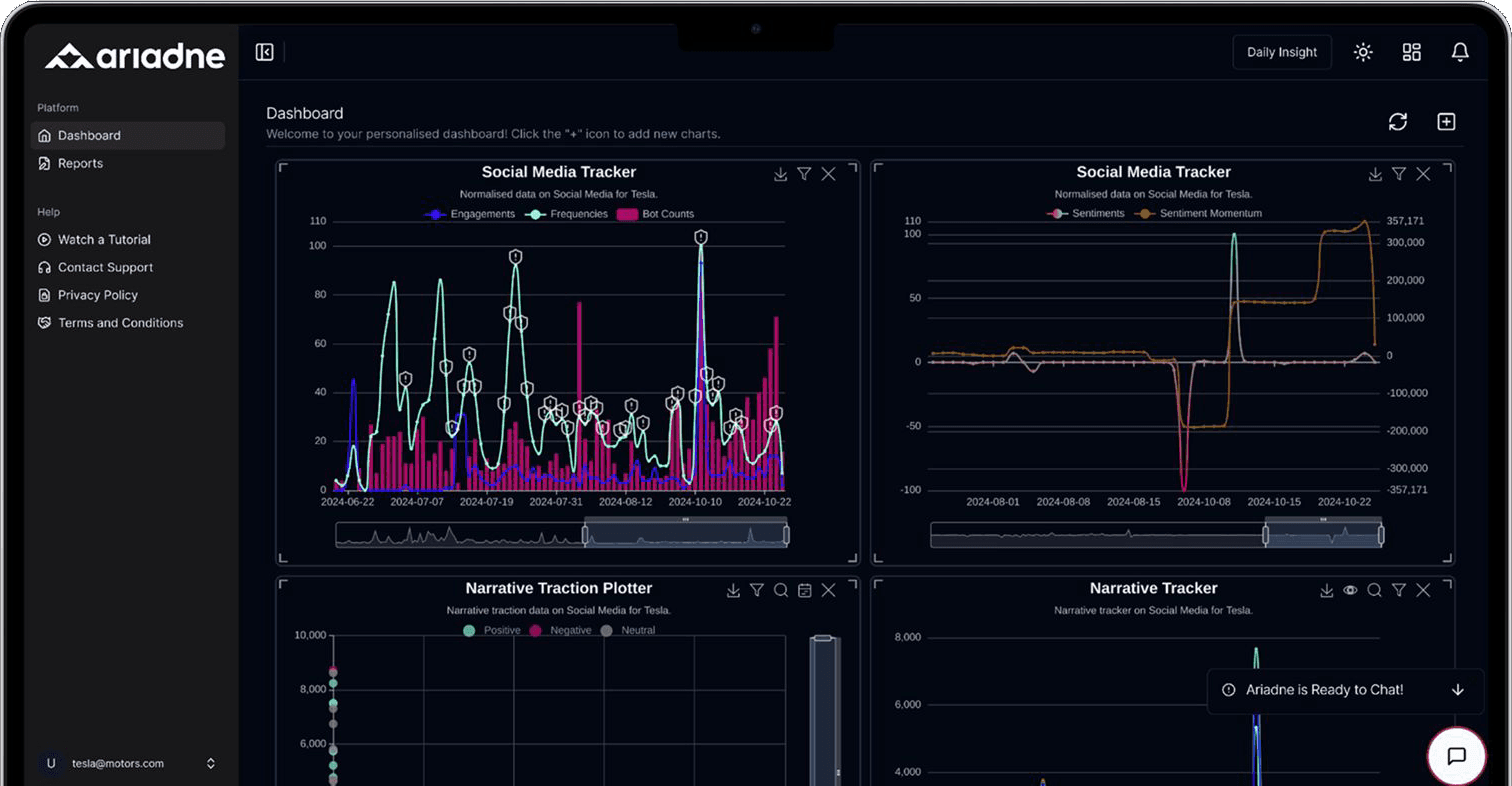Download the Engagements Social Media Tracker chart

click(x=780, y=174)
